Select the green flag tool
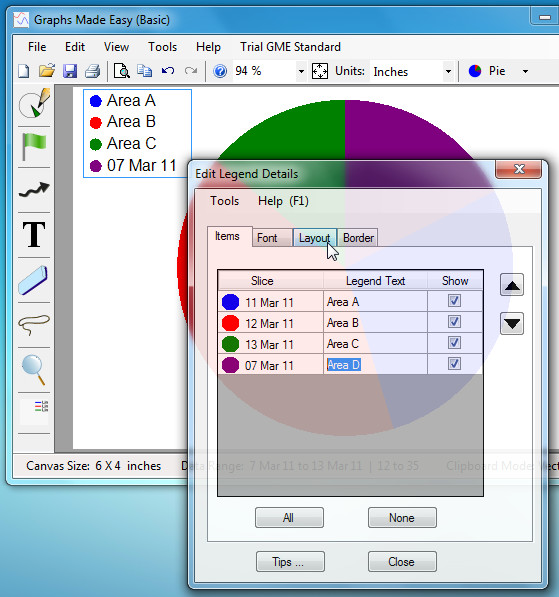Image resolution: width=559 pixels, height=597 pixels. tap(34, 147)
